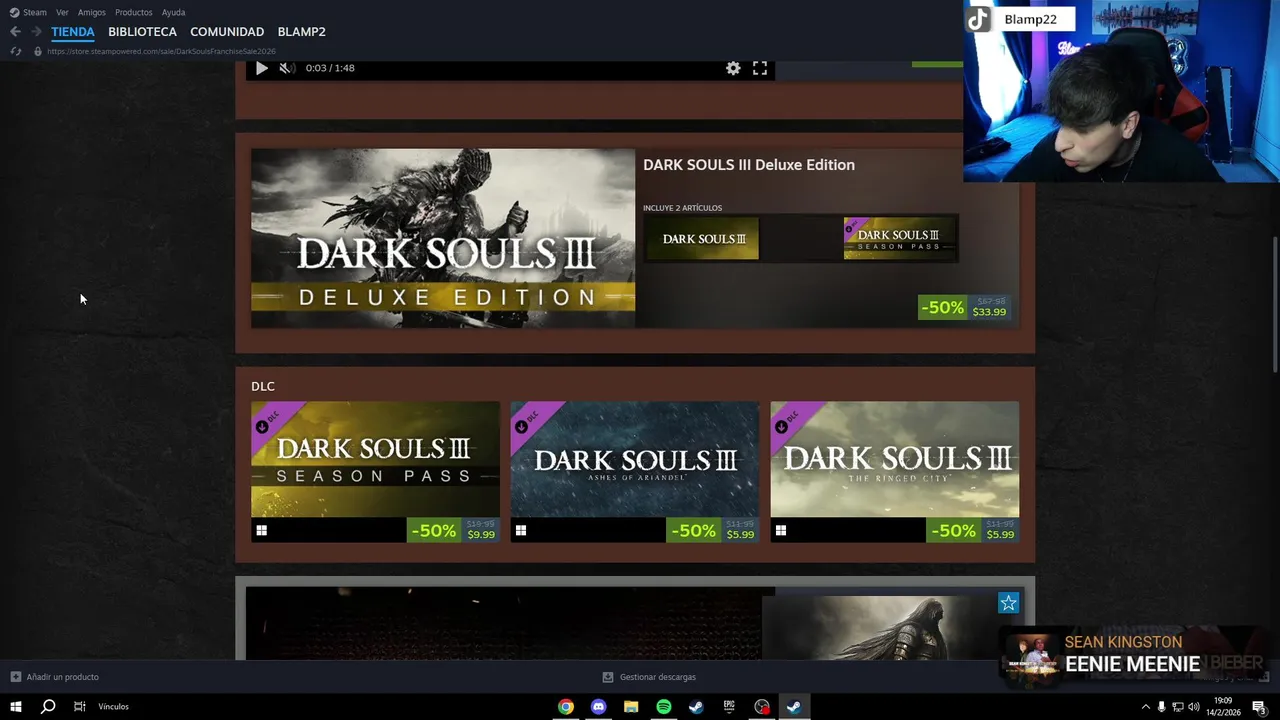Screen dimensions: 1280x720
Task: Switch to the BIBLIOTECA tab
Action: coord(142,32)
